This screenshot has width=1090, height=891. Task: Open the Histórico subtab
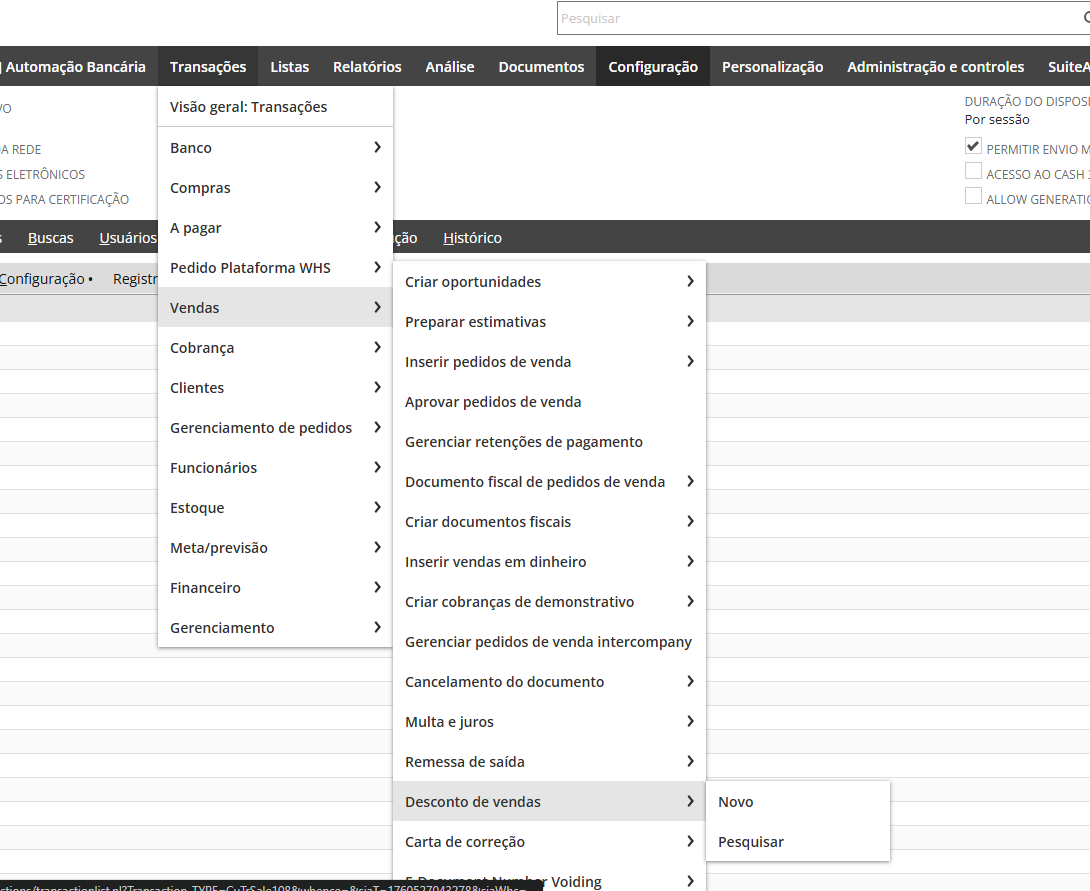[472, 238]
